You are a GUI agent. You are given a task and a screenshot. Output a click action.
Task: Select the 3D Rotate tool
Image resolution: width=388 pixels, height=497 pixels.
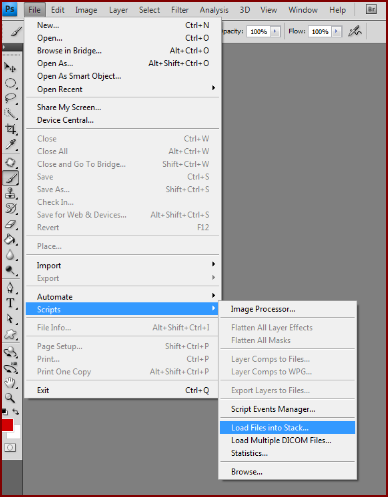coord(10,352)
